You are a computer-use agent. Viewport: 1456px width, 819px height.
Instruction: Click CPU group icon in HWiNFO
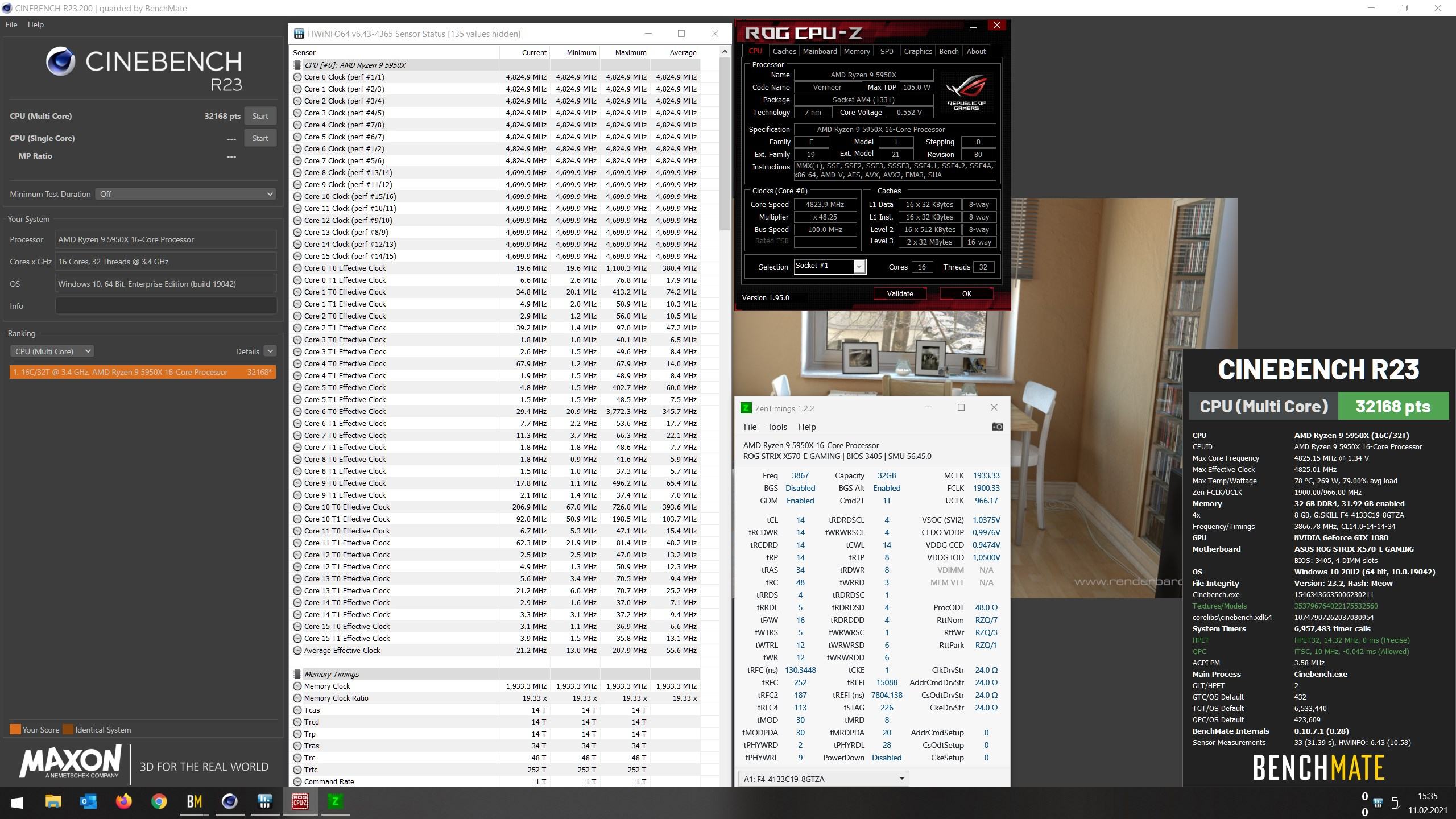pos(297,65)
